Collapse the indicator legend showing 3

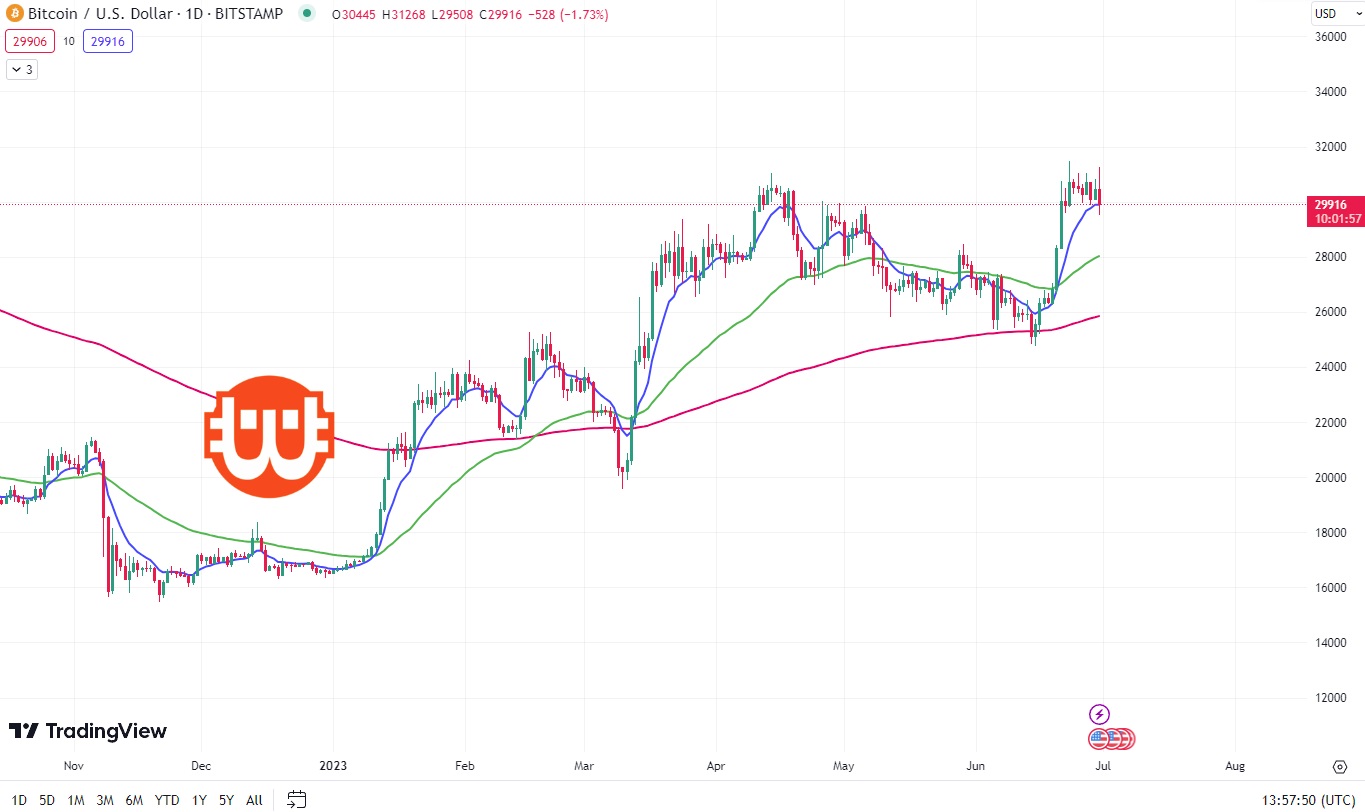click(x=22, y=70)
